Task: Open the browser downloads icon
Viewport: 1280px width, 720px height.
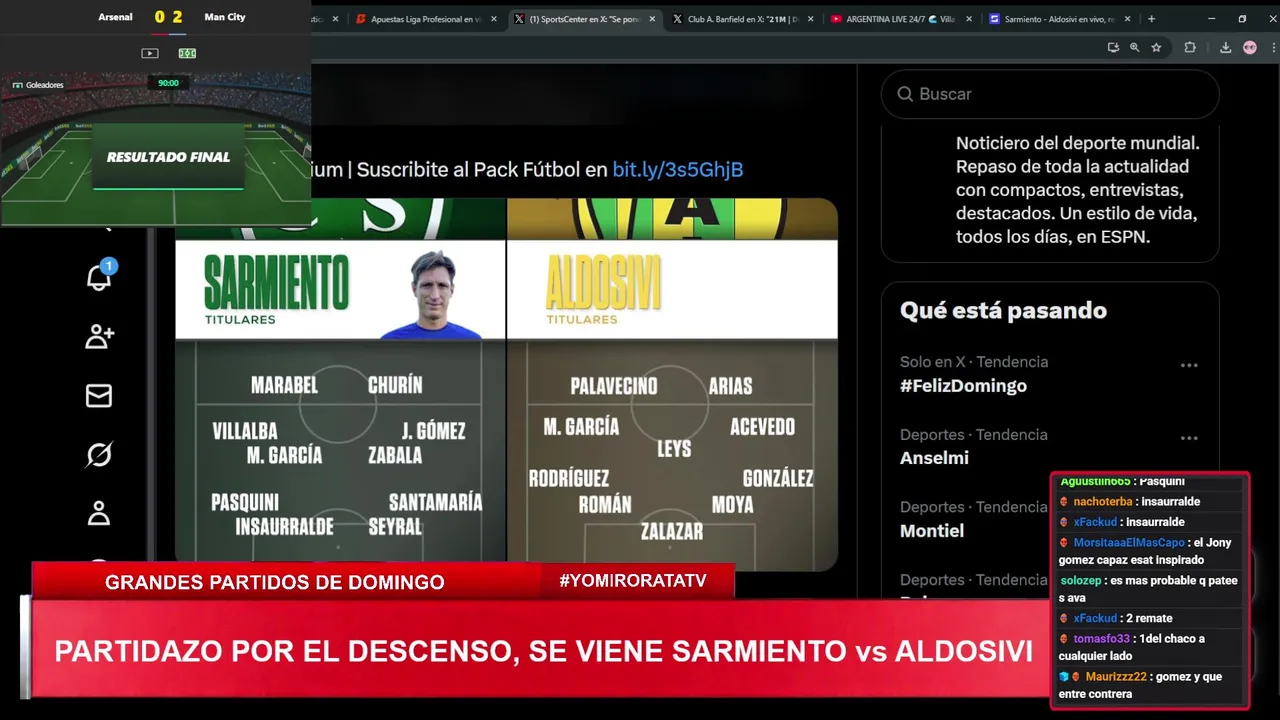Action: click(1227, 47)
